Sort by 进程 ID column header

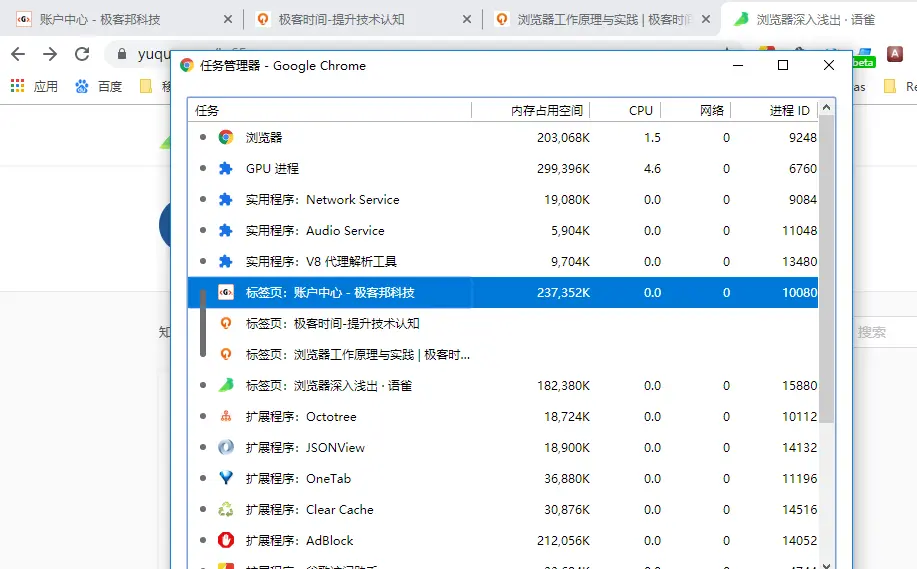tap(775, 111)
